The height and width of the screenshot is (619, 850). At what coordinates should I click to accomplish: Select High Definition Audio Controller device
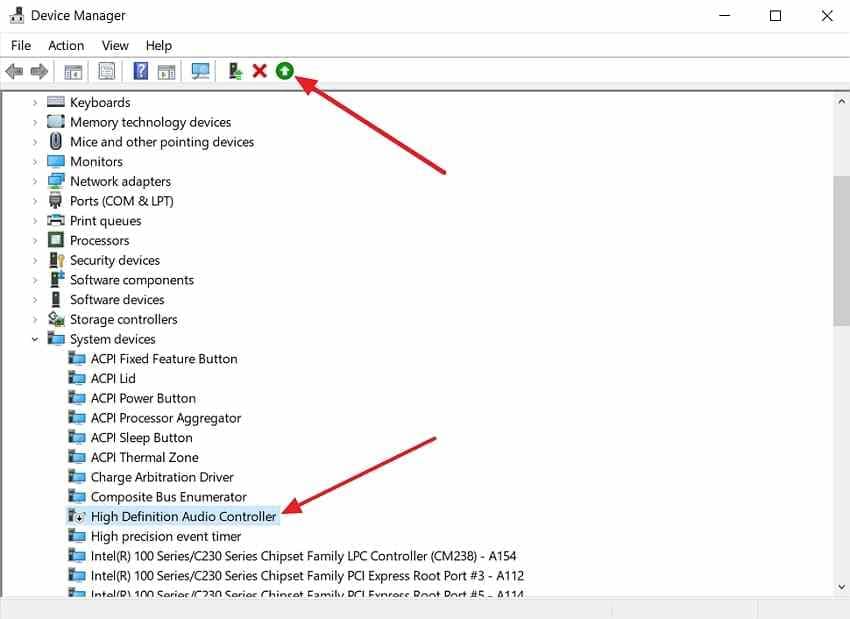[183, 517]
